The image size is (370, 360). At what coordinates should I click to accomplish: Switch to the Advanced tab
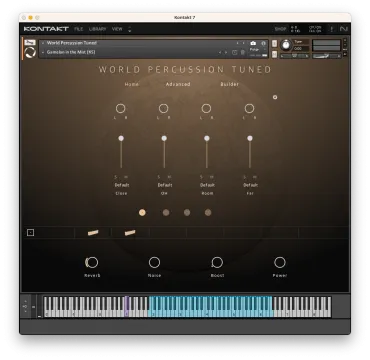[178, 84]
